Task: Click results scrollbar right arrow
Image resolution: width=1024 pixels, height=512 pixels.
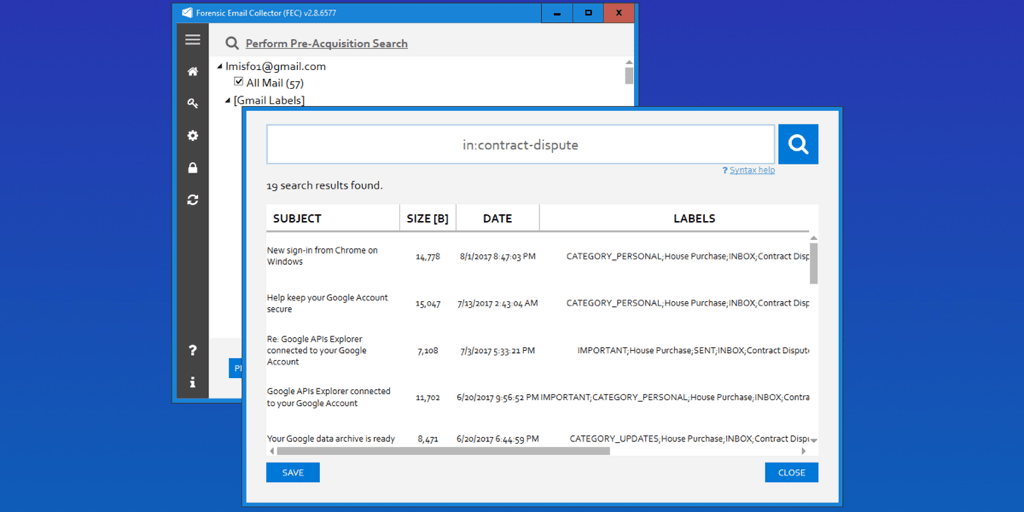Action: pos(804,451)
